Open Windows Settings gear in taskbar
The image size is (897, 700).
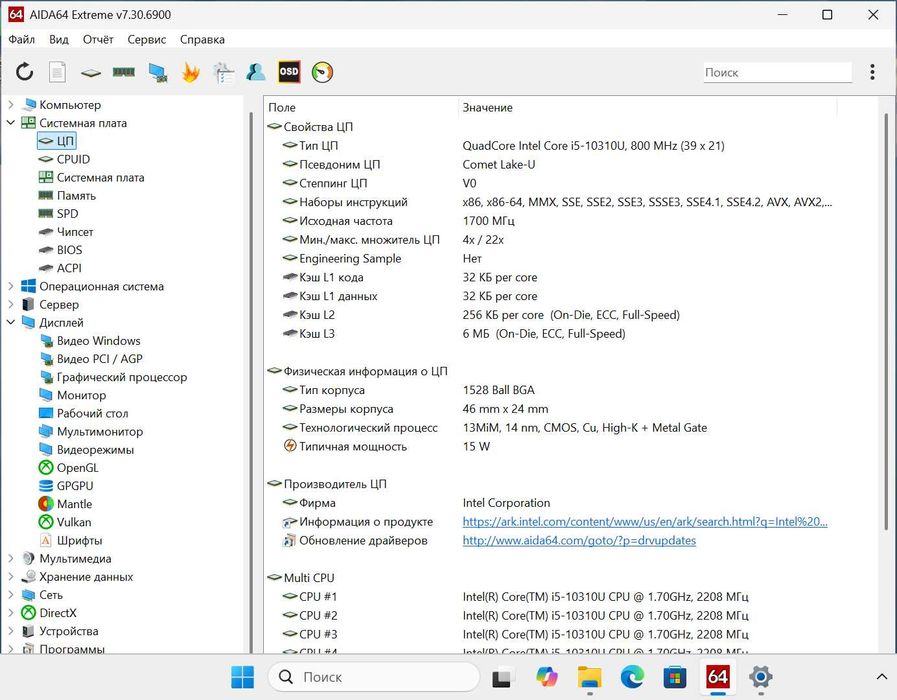click(761, 677)
